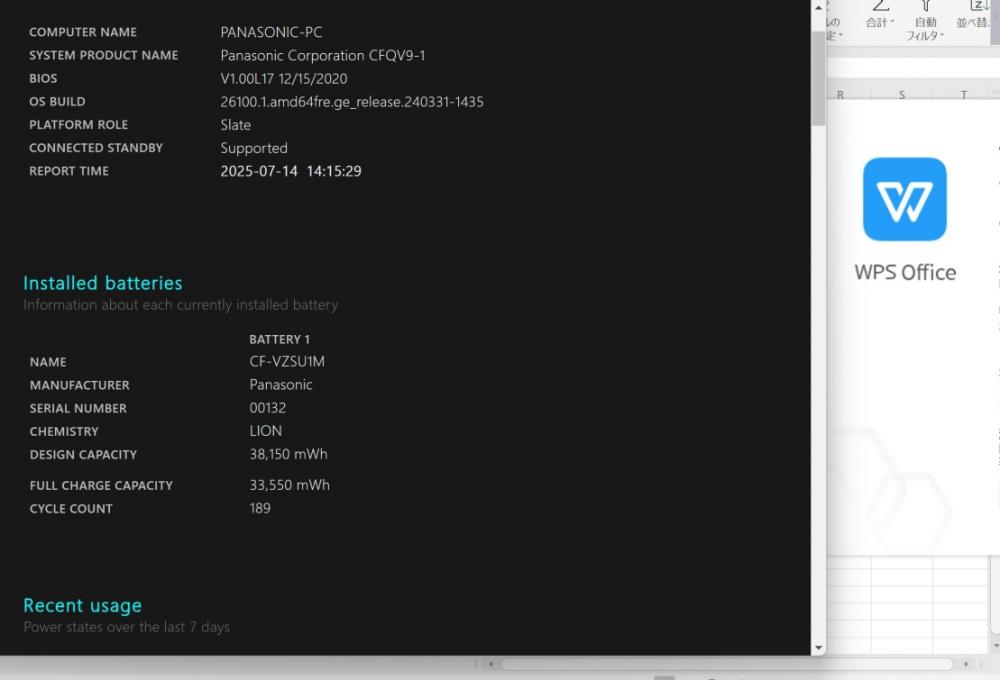Viewport: 1000px width, 680px height.
Task: Click the spreadsheet horizontal scroll right arrow
Action: [966, 664]
